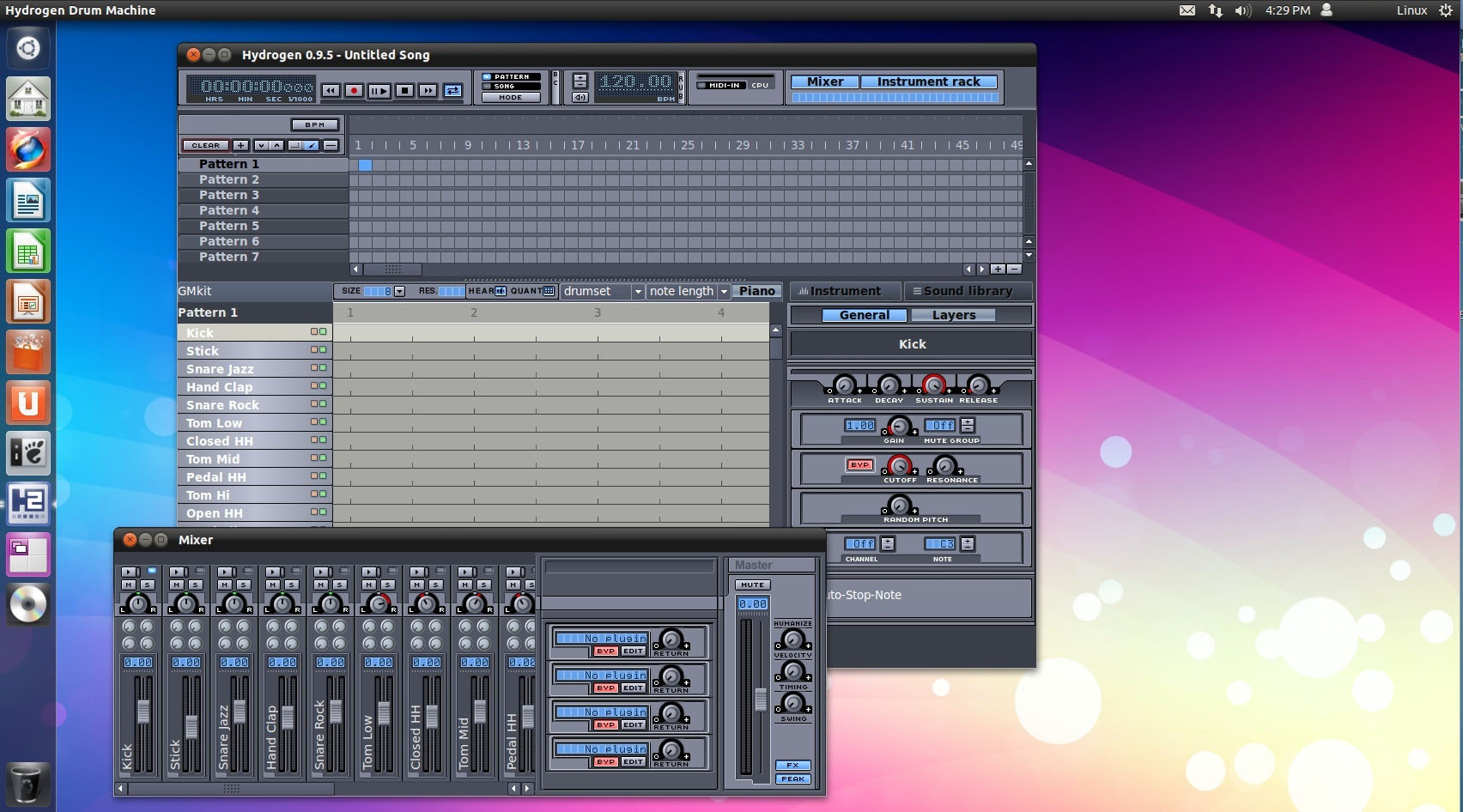This screenshot has width=1463, height=812.
Task: Switch playback mode to SONG
Action: [512, 87]
